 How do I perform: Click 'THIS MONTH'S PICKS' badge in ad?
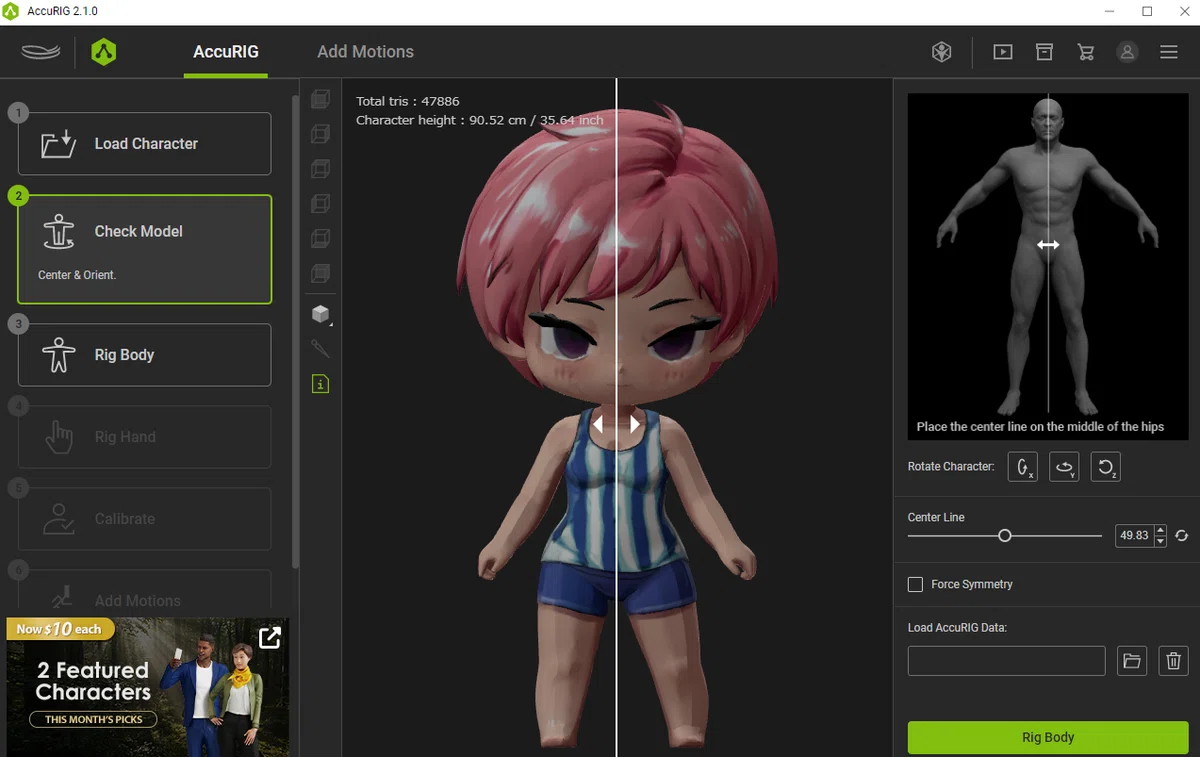[94, 719]
